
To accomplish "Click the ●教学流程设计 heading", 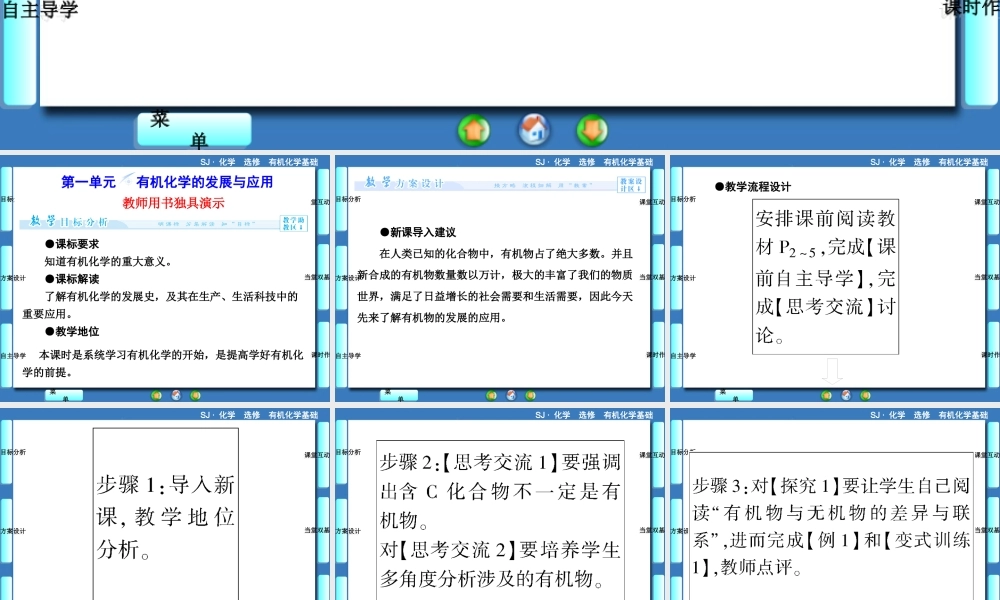I will click(753, 186).
